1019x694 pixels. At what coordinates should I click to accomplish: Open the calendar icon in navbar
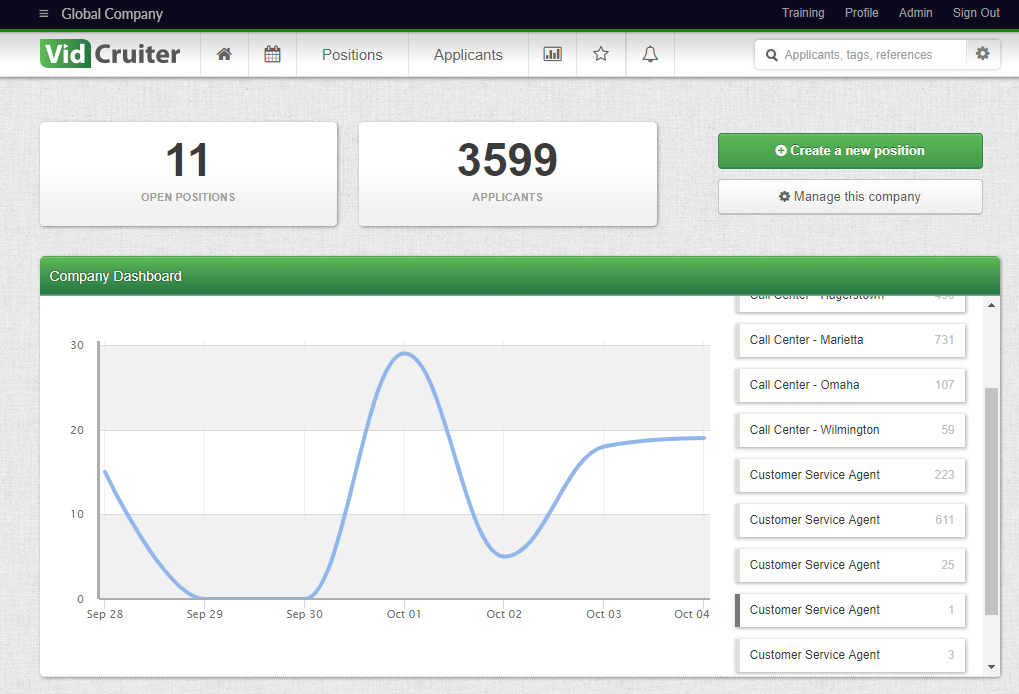click(x=272, y=54)
